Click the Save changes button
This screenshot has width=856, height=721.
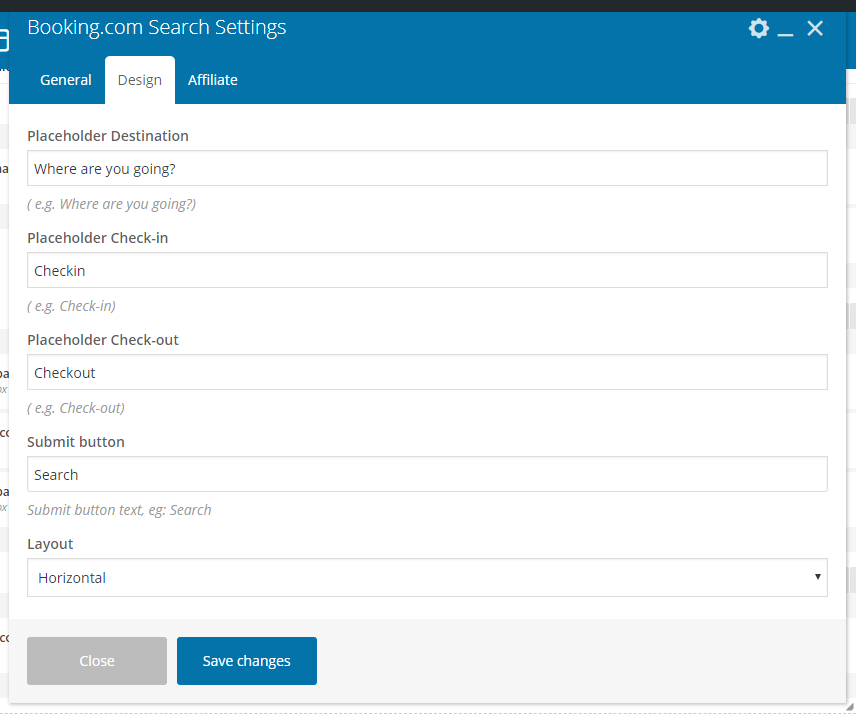click(x=247, y=661)
